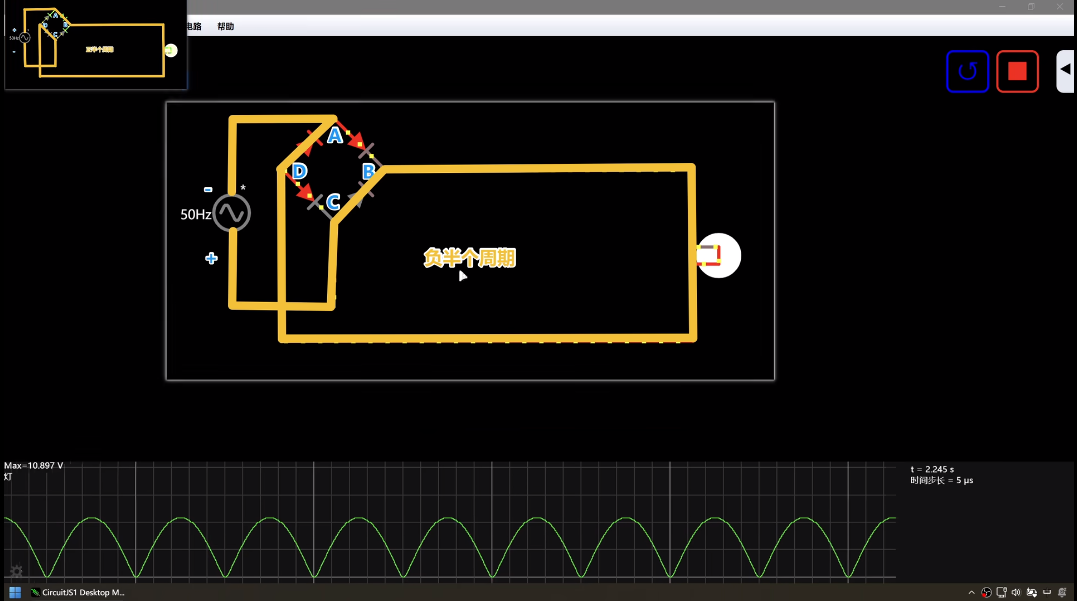Show hidden system tray icons
1077x601 pixels.
[x=971, y=593]
